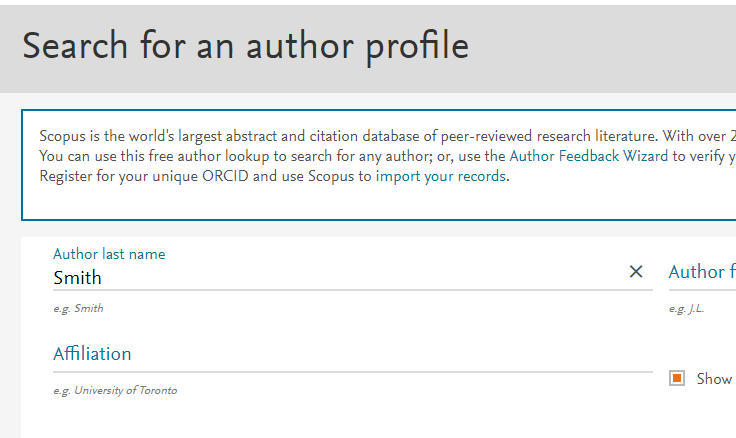736x438 pixels.
Task: Click the 'Author last name' field label
Action: [x=109, y=254]
